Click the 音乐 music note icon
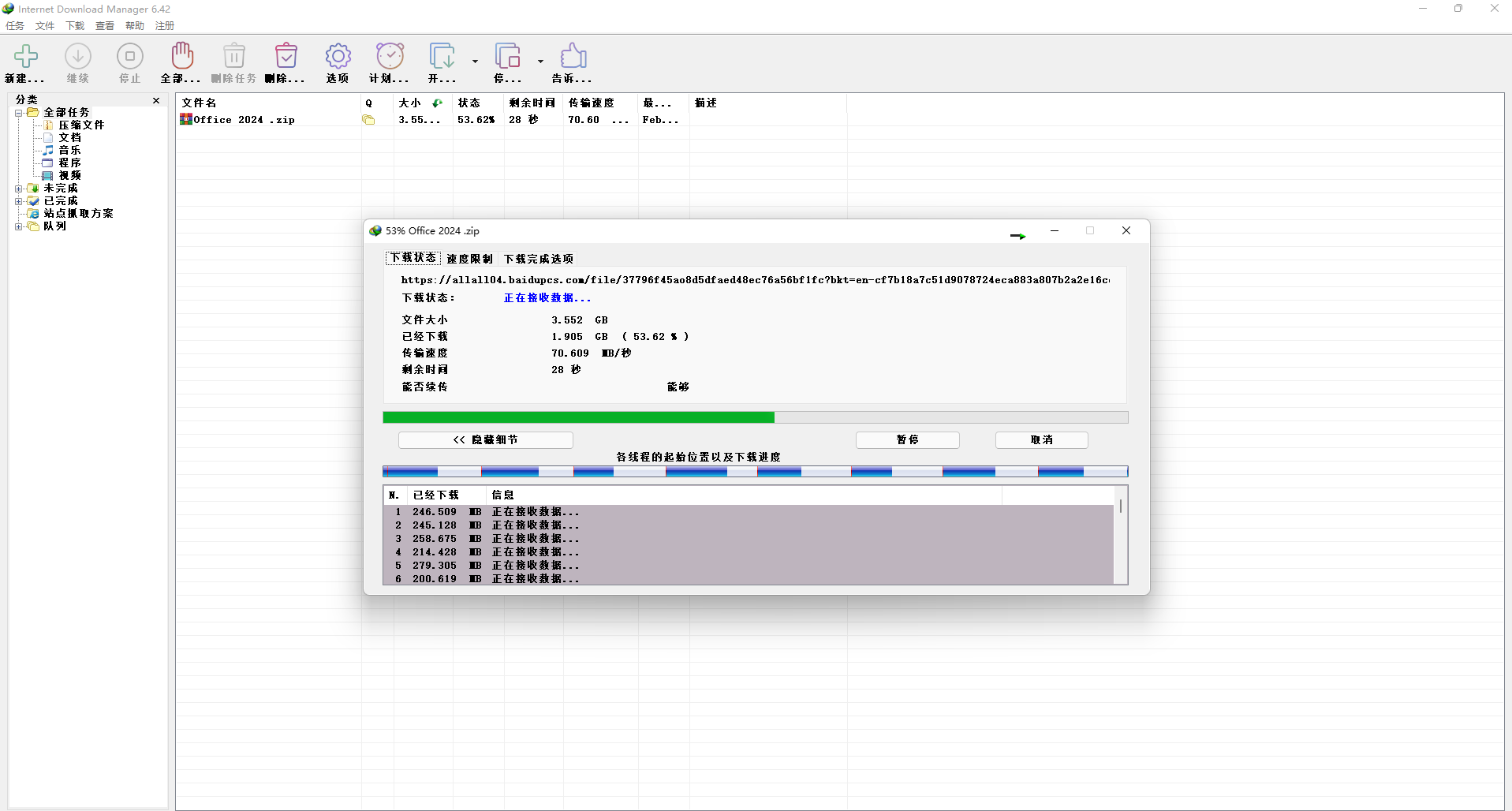Viewport: 1512px width, 811px height. [49, 150]
